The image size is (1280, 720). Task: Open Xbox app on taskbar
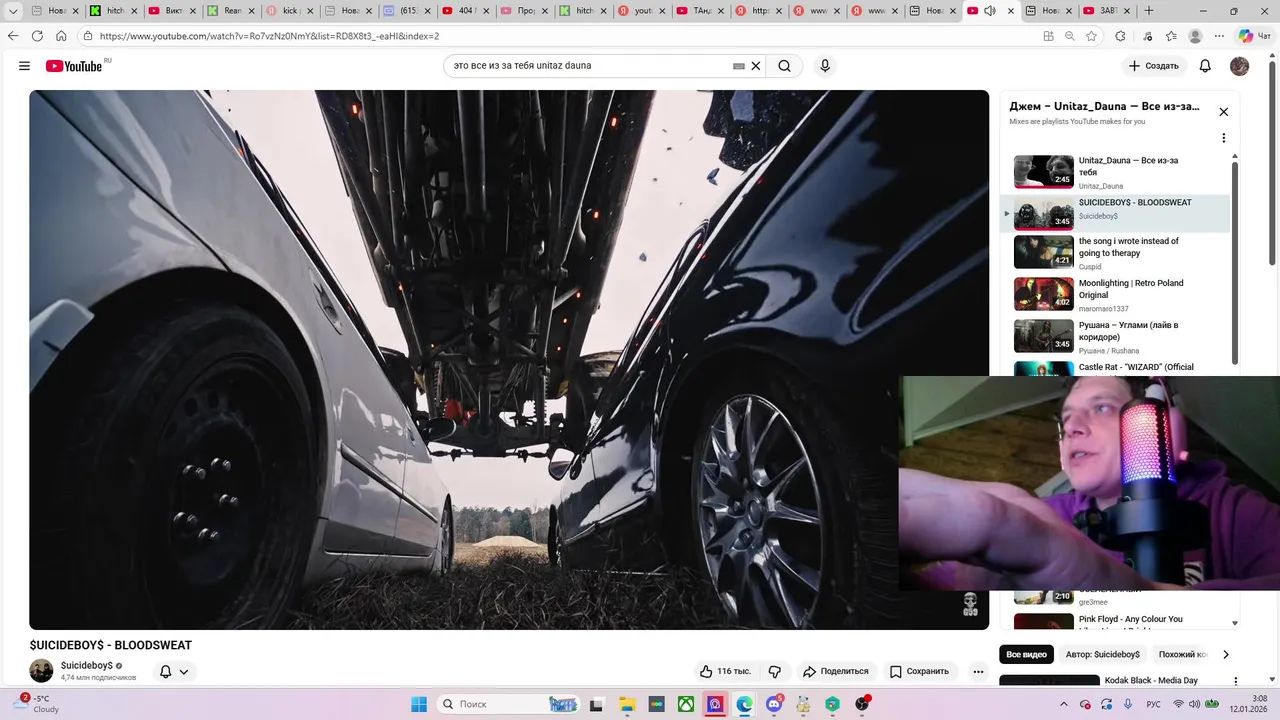pos(686,704)
